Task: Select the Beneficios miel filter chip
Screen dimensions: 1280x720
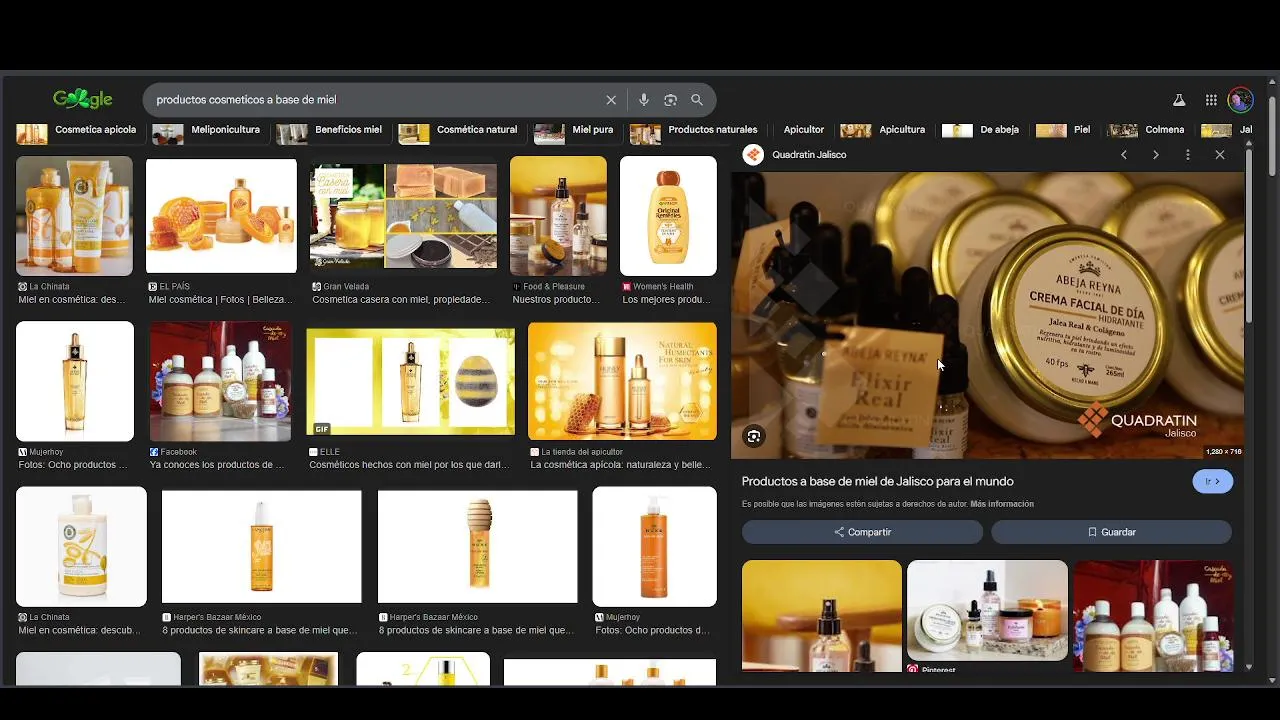Action: (331, 130)
